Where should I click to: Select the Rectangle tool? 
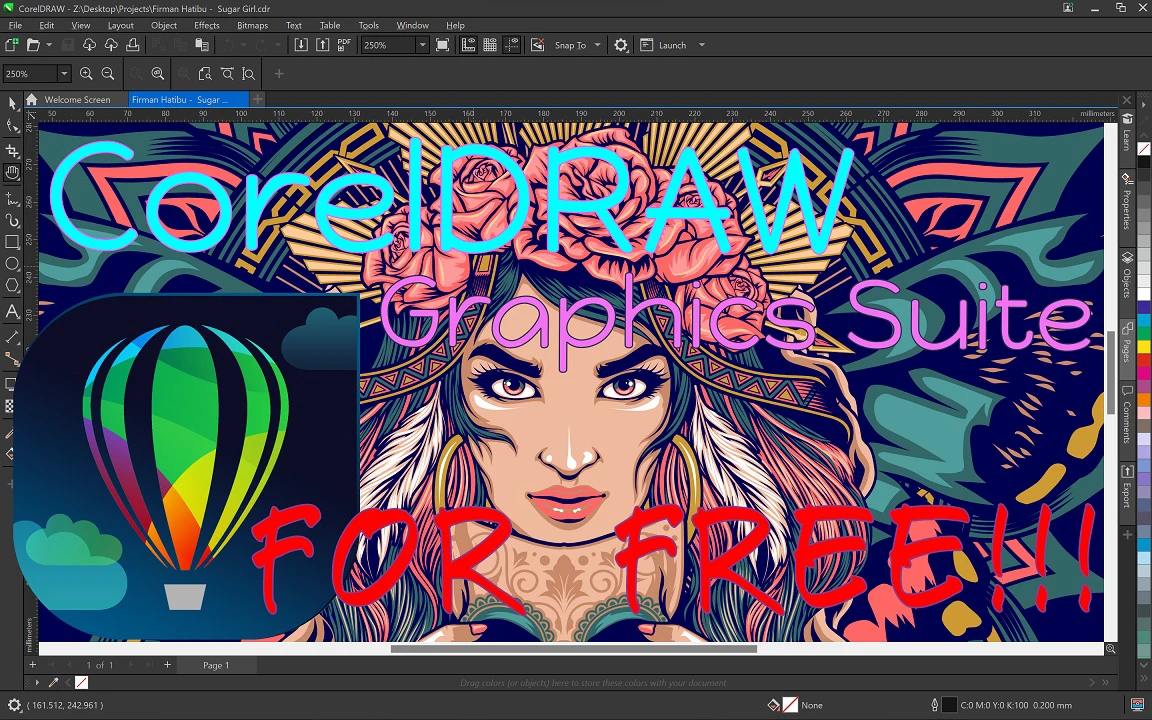click(x=12, y=242)
